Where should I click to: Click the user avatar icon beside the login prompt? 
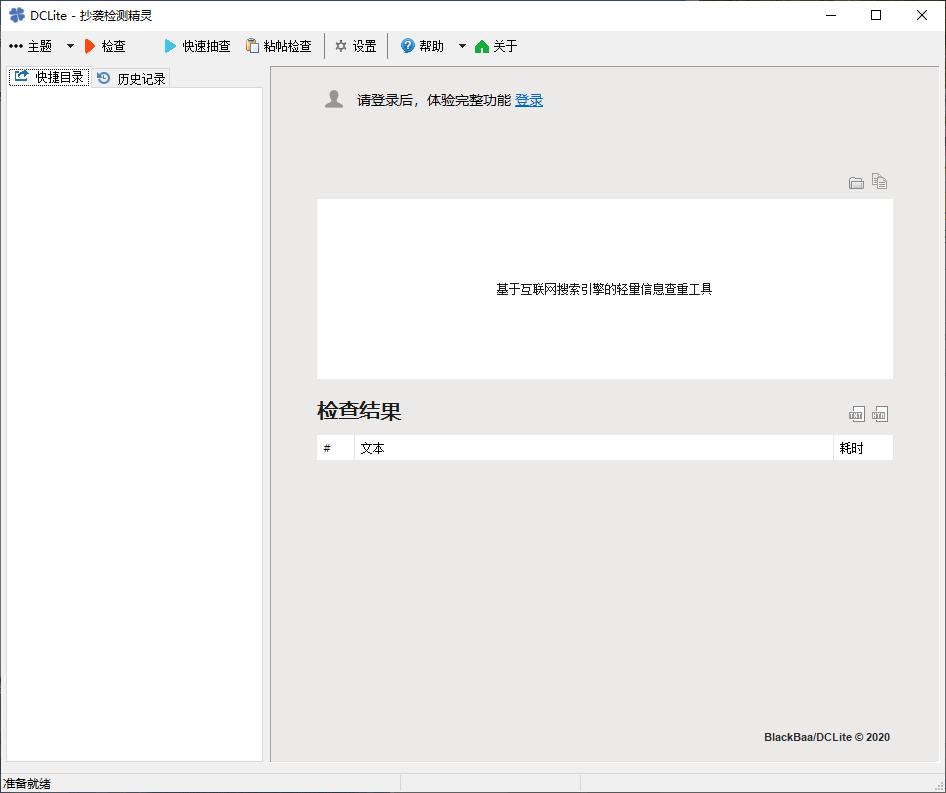(334, 97)
